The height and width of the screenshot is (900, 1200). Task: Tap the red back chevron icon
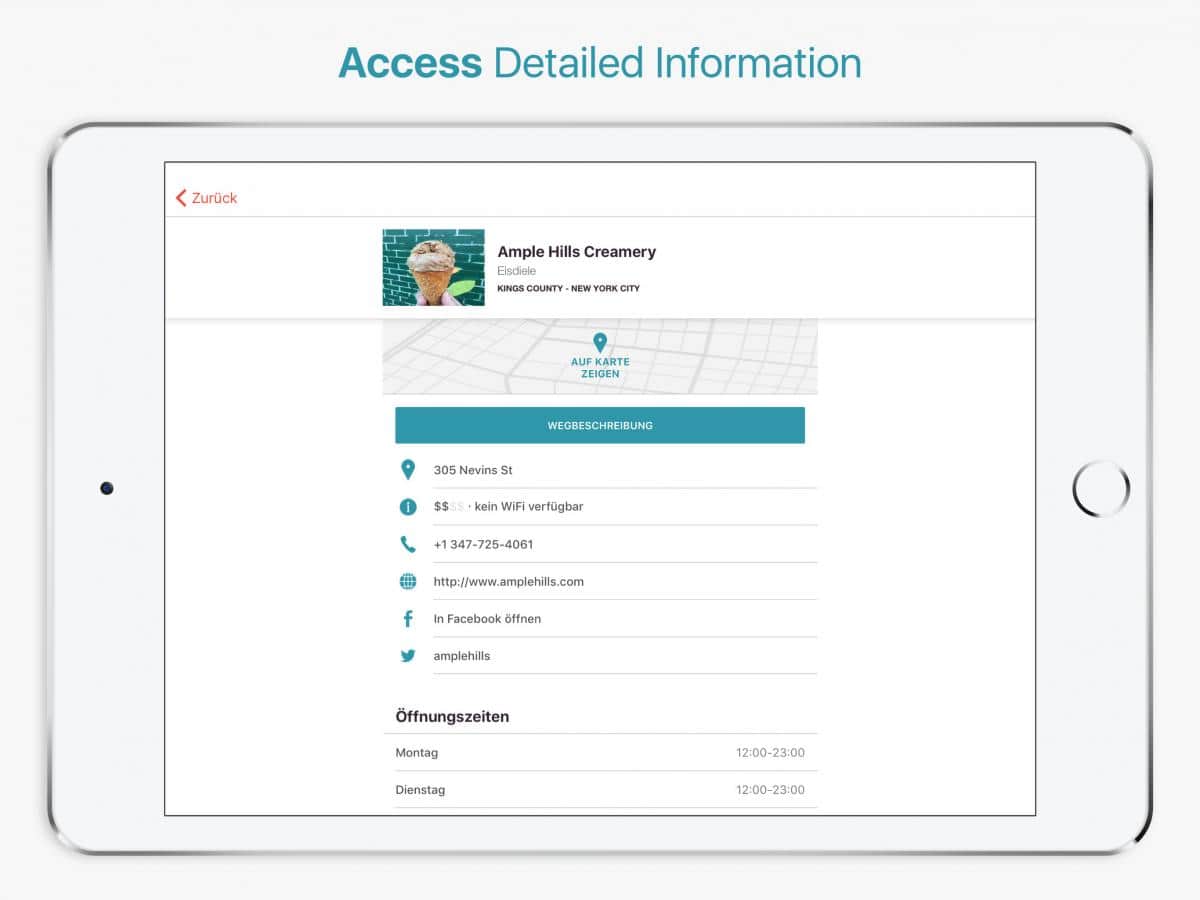click(181, 198)
